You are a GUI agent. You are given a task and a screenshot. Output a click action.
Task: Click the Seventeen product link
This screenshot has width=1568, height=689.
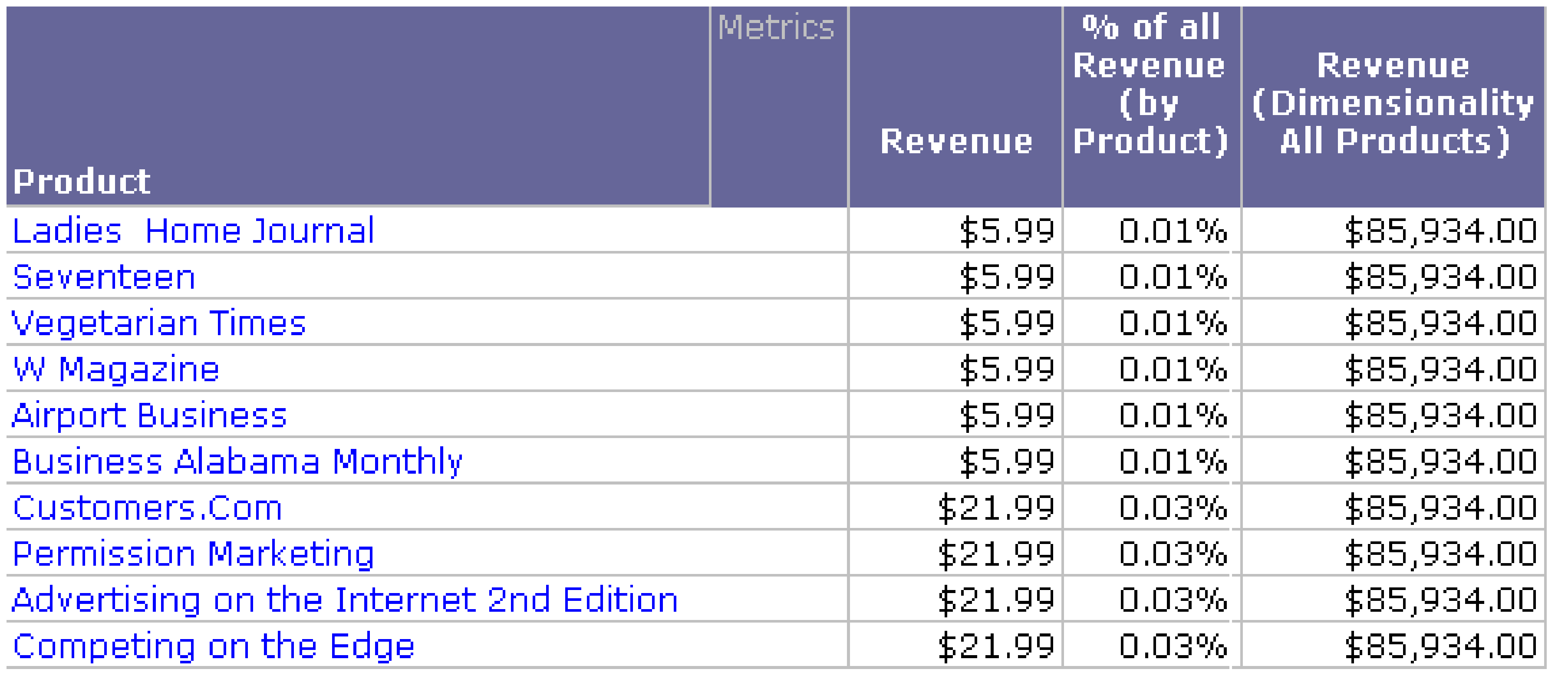[x=104, y=277]
